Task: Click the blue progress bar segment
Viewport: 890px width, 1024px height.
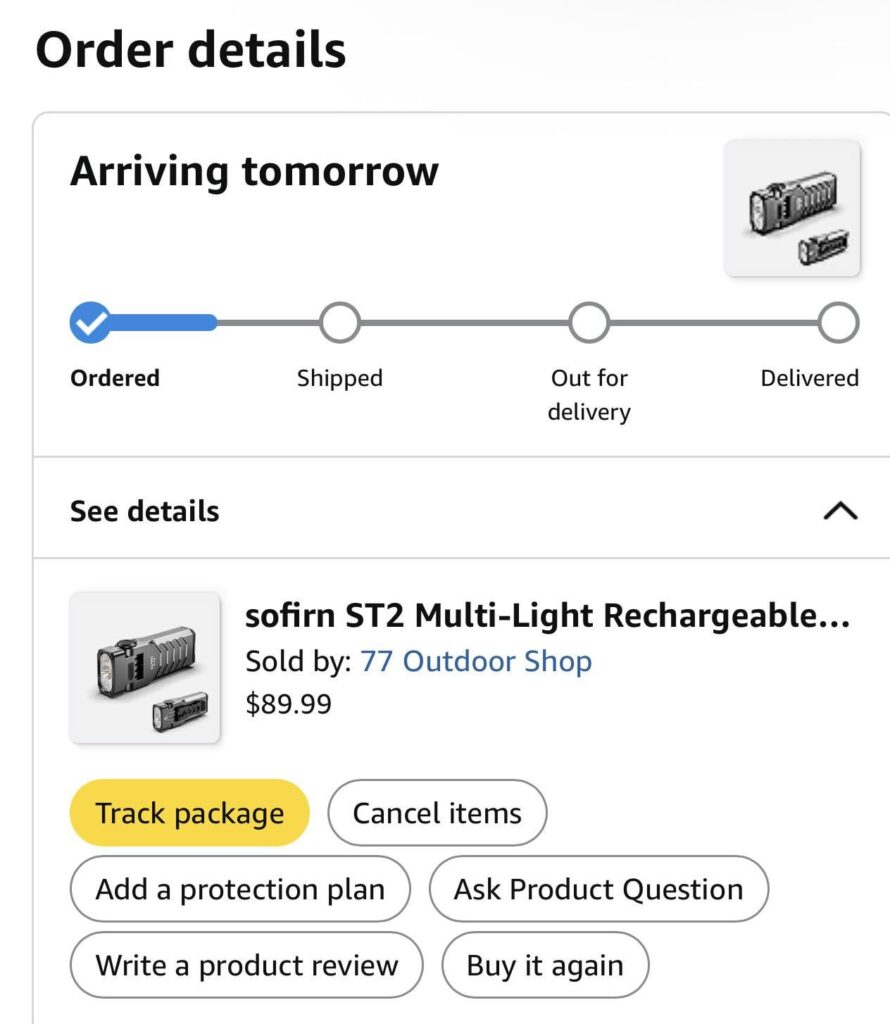Action: click(x=160, y=322)
